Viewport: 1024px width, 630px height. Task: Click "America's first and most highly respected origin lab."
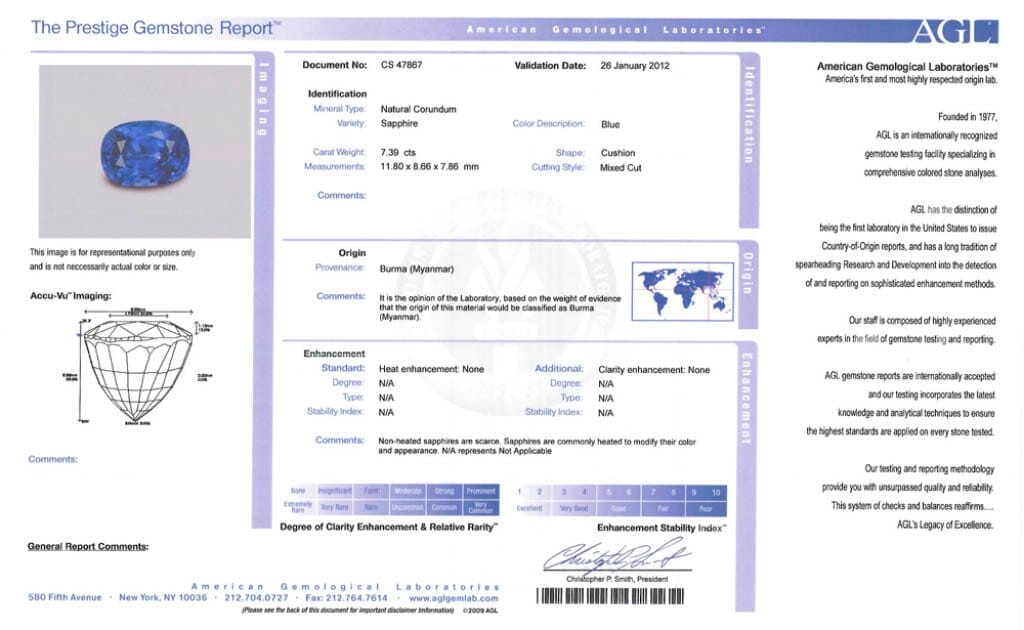(911, 80)
